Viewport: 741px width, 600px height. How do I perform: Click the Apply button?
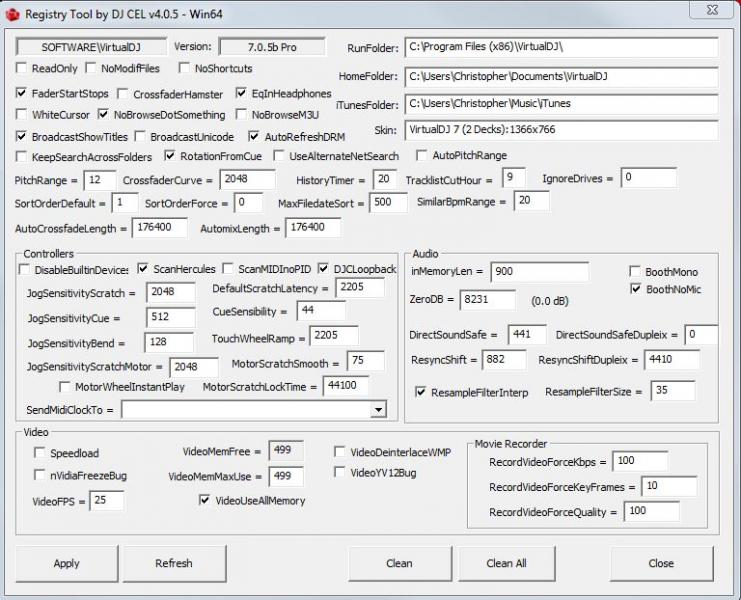coord(67,563)
